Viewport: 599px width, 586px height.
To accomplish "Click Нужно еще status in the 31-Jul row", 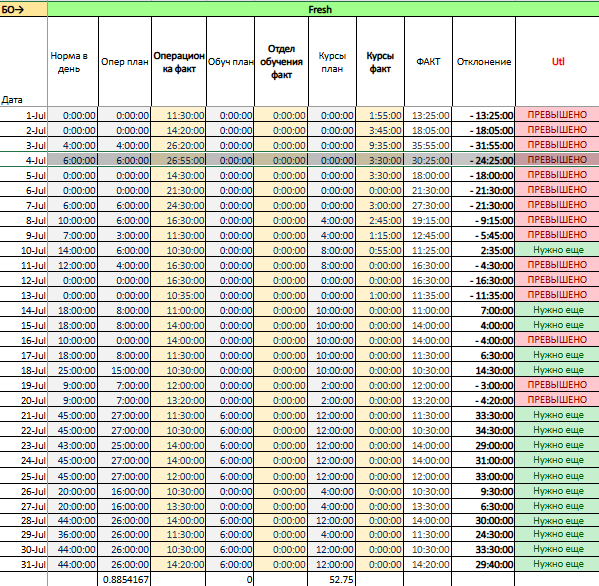I will (557, 564).
